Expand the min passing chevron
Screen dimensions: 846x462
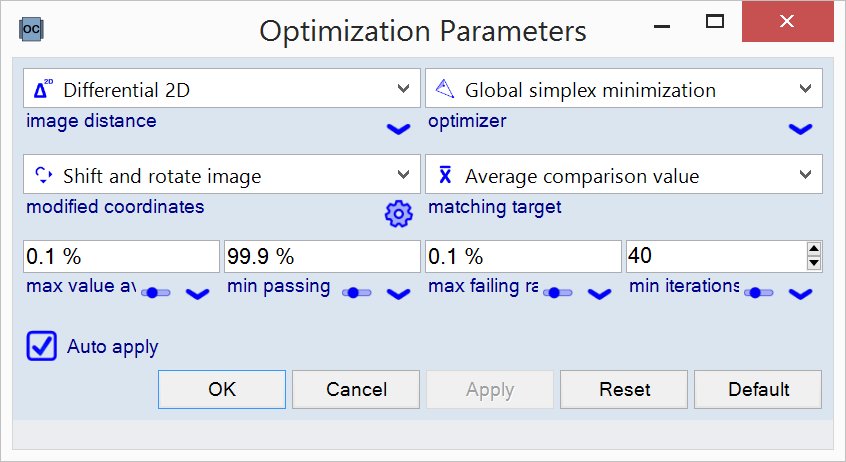(398, 294)
